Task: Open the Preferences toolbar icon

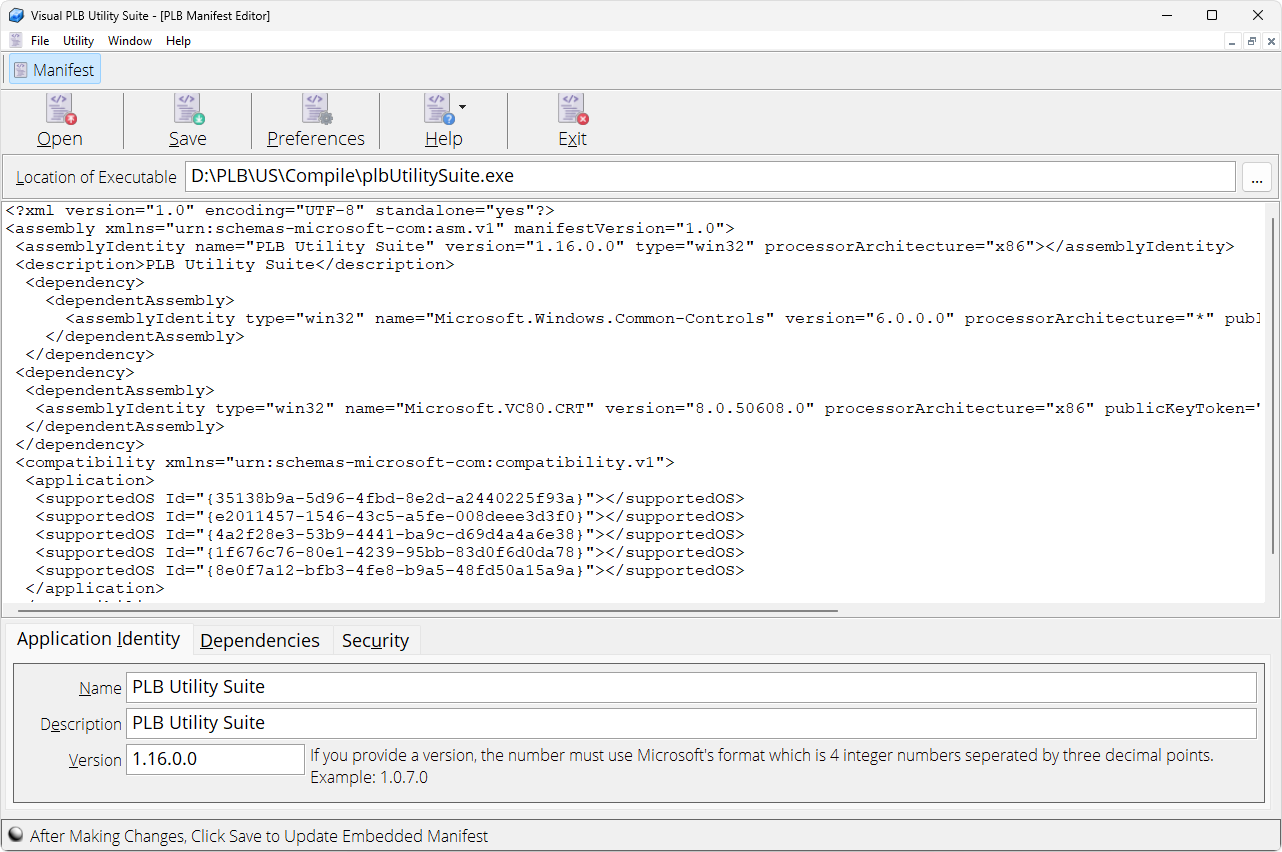Action: [x=316, y=108]
